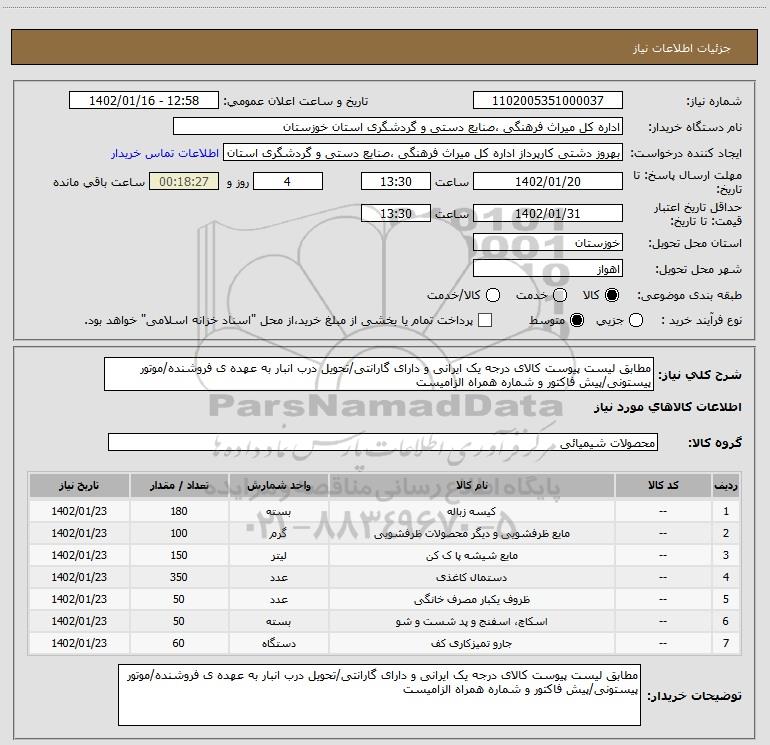The height and width of the screenshot is (745, 770).
Task: Click unit دستگاه in the جارو row
Action: pyautogui.click(x=278, y=643)
